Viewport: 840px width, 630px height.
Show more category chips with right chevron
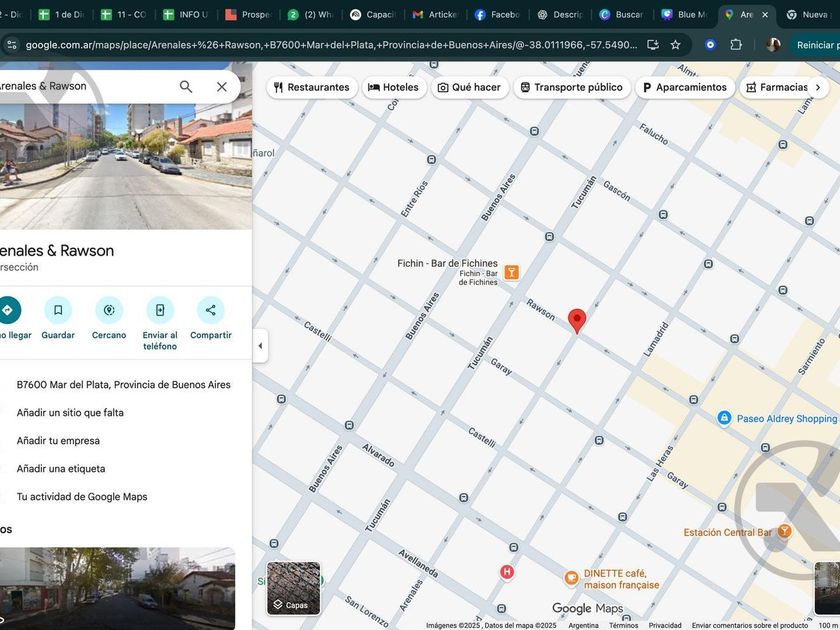click(818, 87)
